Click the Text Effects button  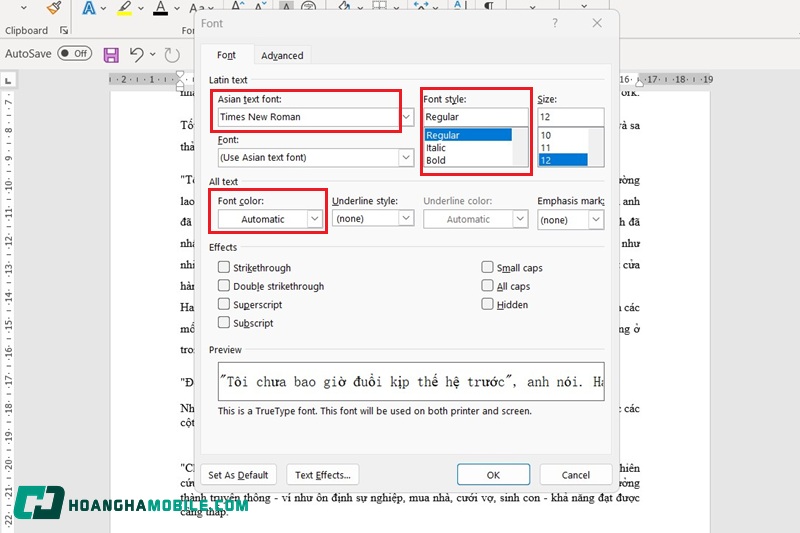(322, 475)
